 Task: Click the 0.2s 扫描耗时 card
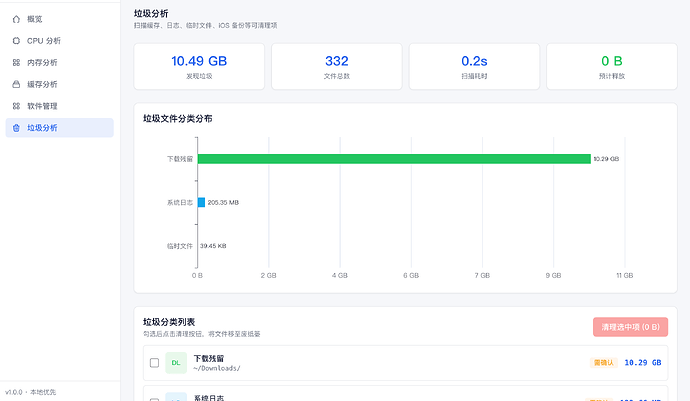coord(474,66)
